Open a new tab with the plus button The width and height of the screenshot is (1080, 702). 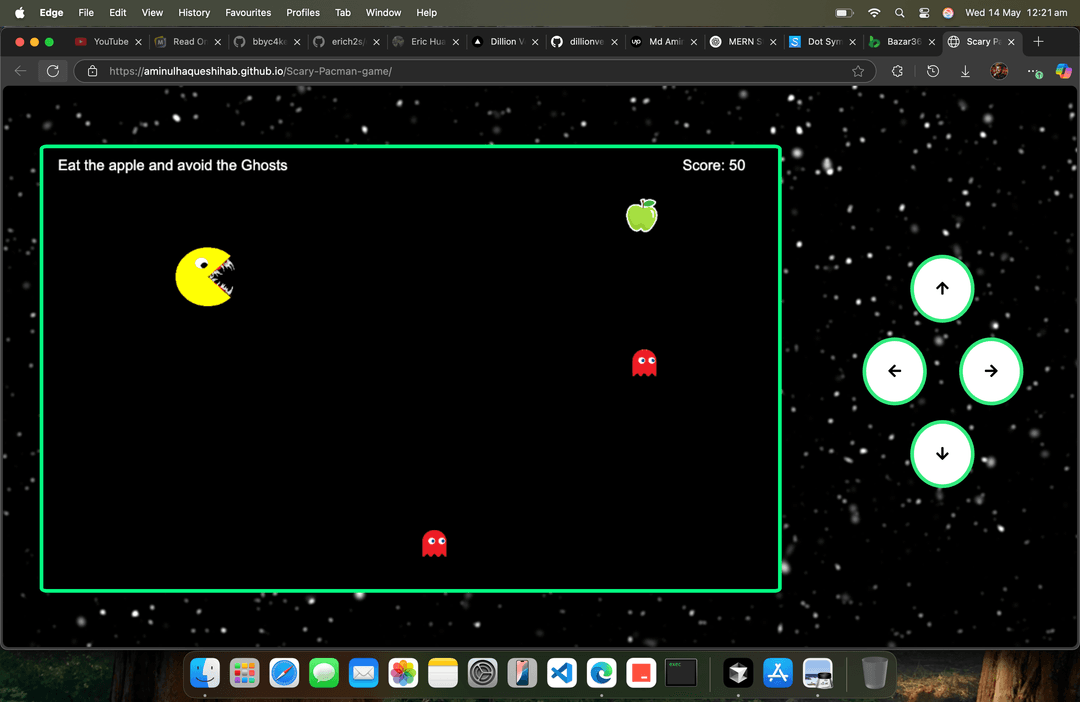(1038, 42)
